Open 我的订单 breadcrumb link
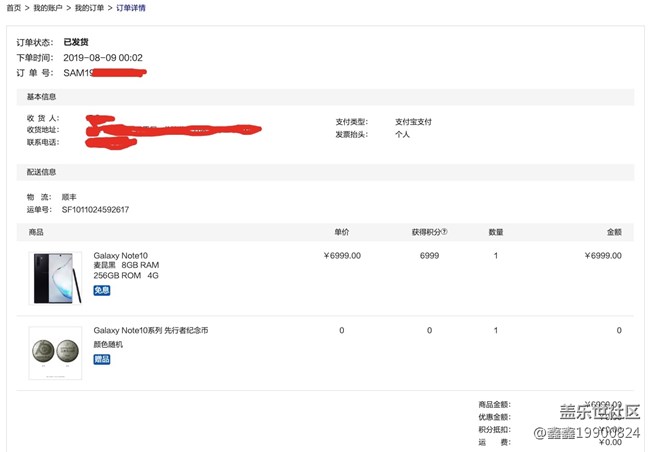Viewport: 650px width, 452px height. (91, 8)
